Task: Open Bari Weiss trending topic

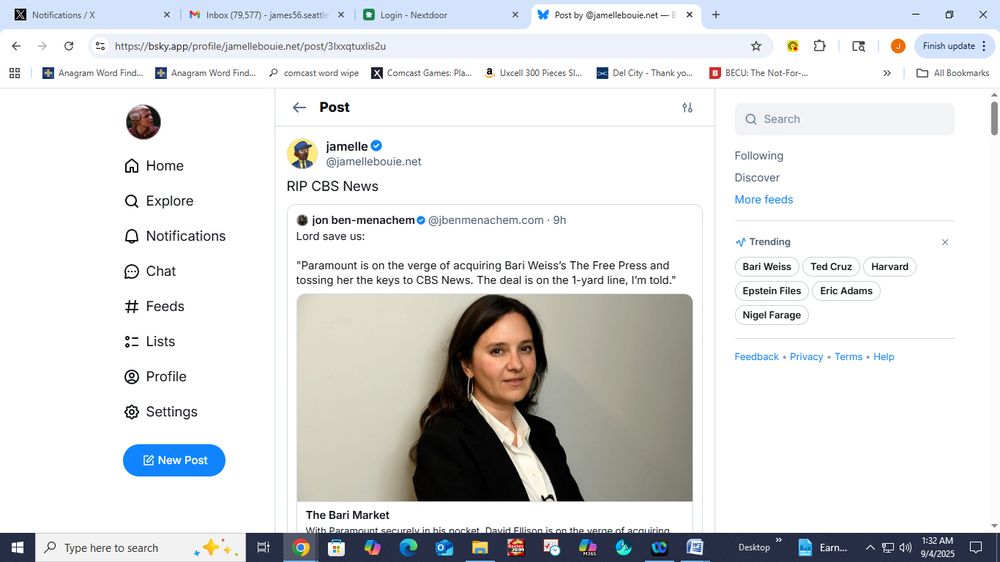Action: pos(767,267)
